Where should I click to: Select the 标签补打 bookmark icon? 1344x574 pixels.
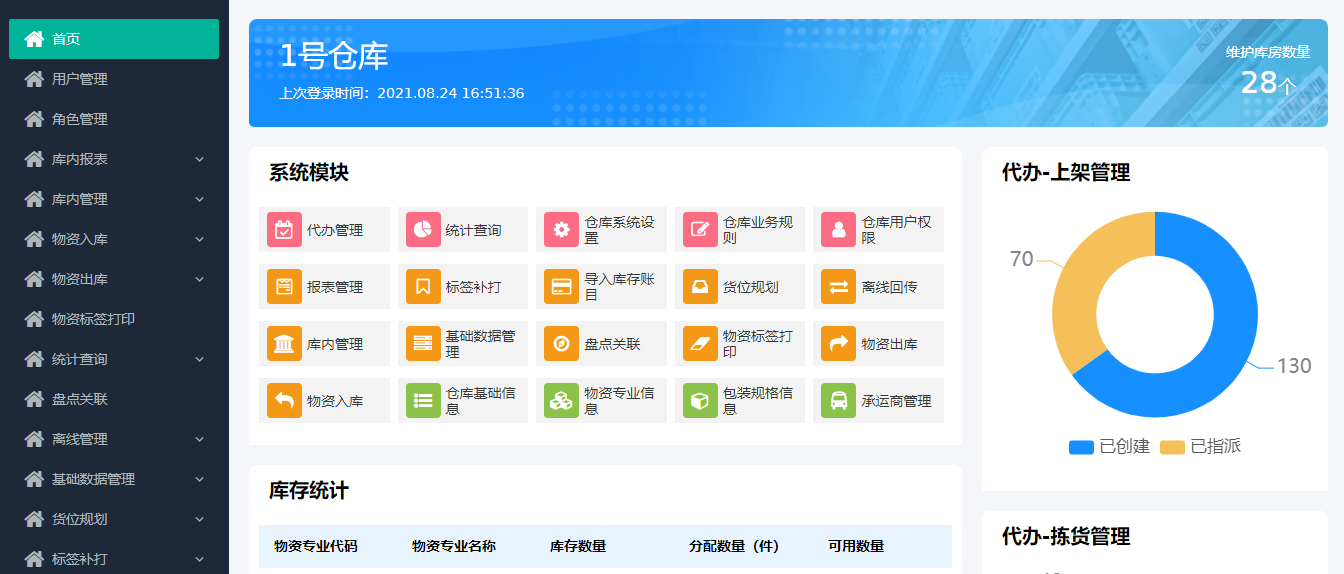[423, 287]
